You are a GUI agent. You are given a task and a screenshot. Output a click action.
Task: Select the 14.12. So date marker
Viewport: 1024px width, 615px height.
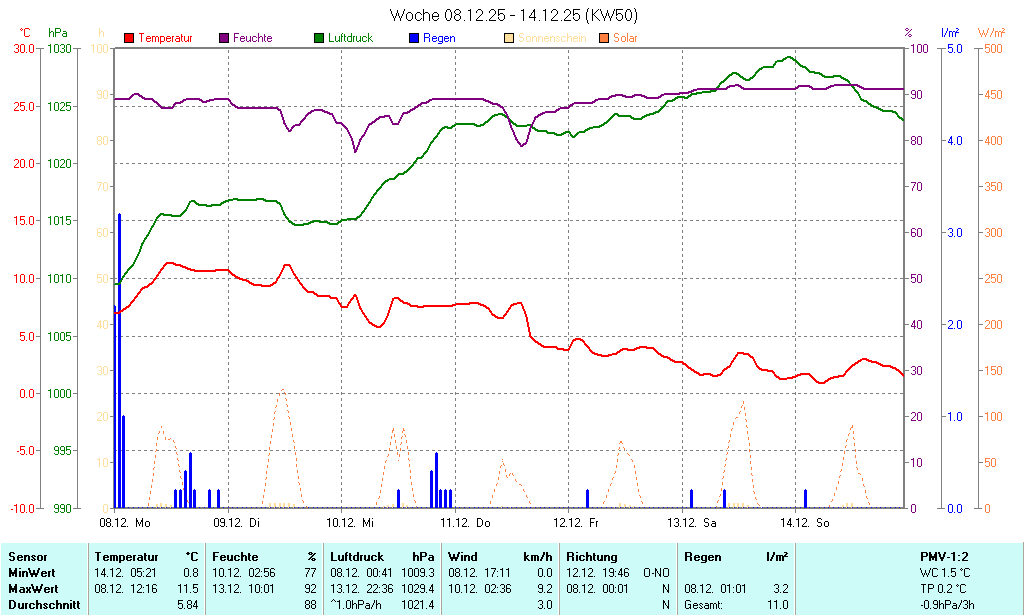[x=806, y=522]
